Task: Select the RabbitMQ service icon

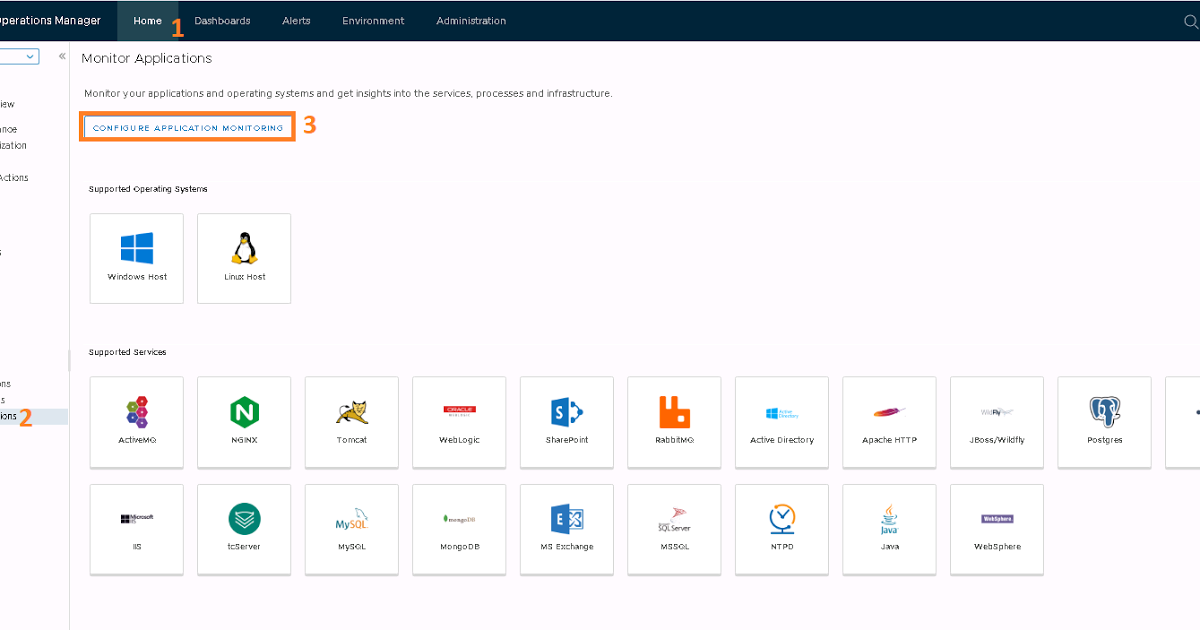Action: pos(674,421)
